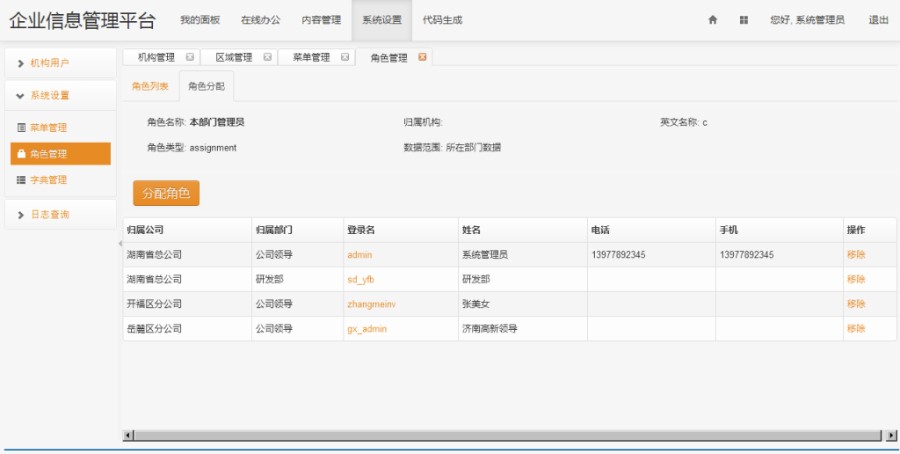The height and width of the screenshot is (454, 900).
Task: Select the 张美女 name cell
Action: [x=522, y=304]
